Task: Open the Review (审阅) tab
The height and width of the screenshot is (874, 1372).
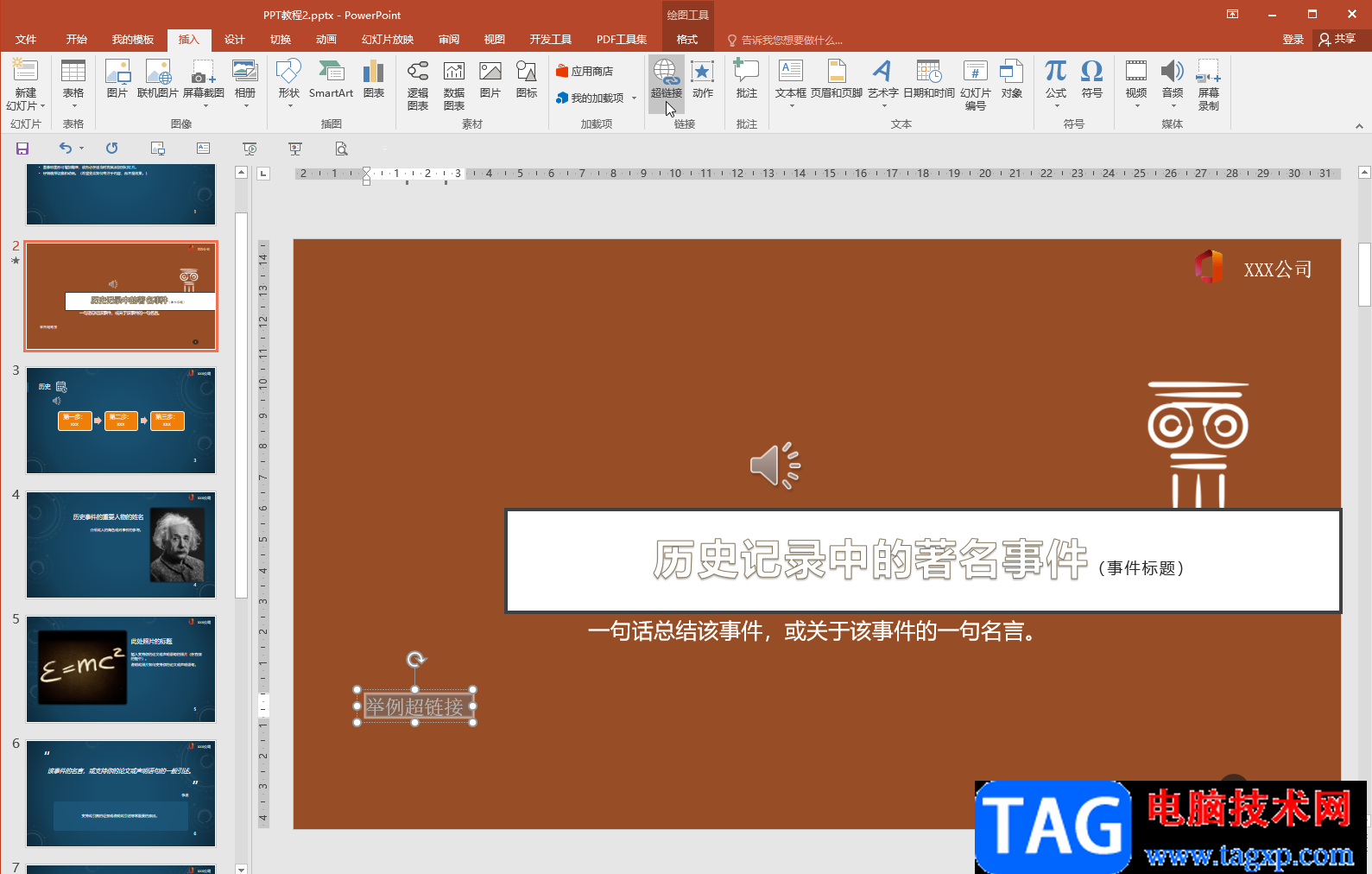Action: point(449,40)
